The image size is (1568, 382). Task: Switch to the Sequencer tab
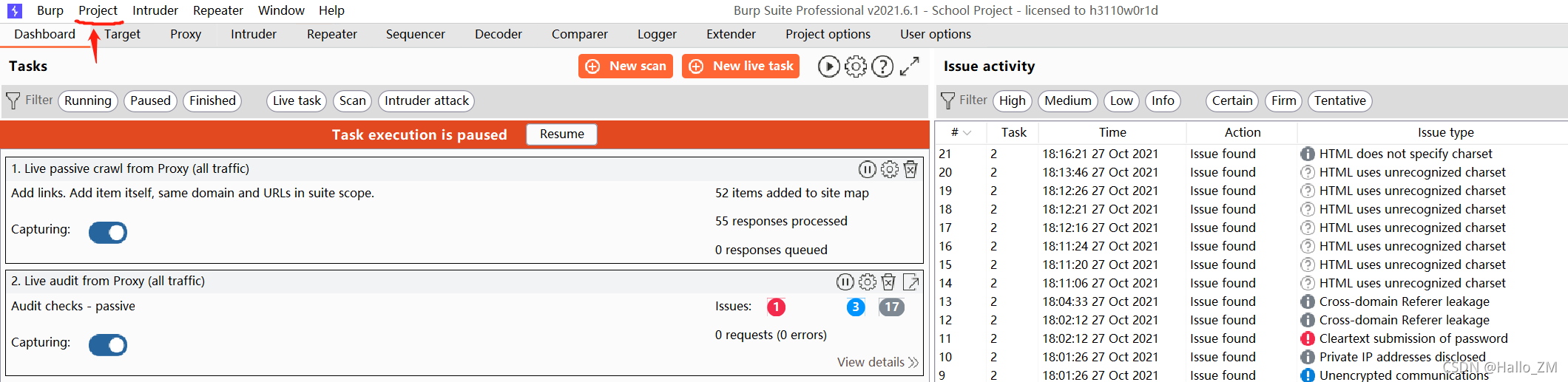(x=416, y=34)
